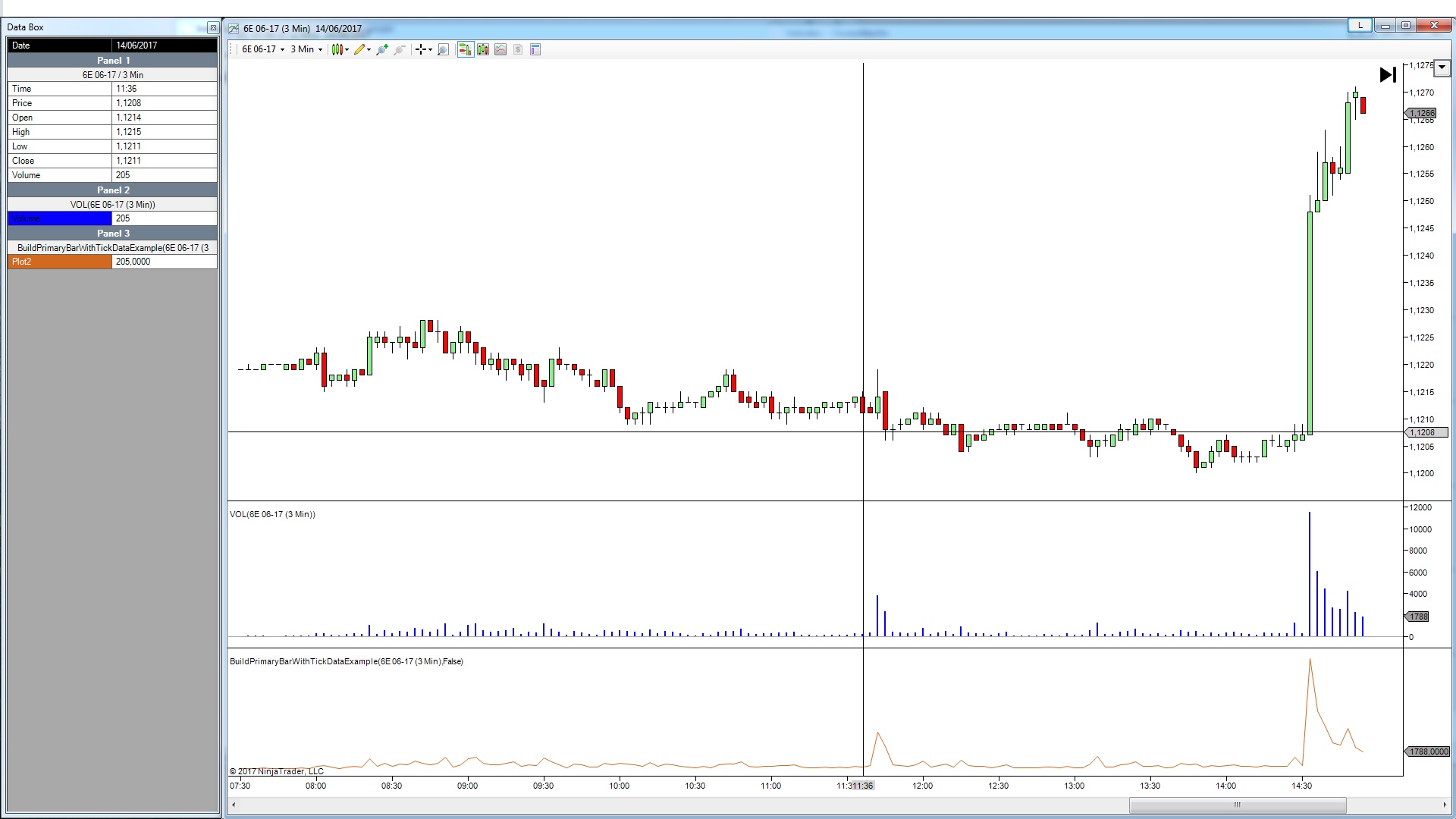
Task: Expand the 6E 06-17 instrument dropdown
Action: 262,49
